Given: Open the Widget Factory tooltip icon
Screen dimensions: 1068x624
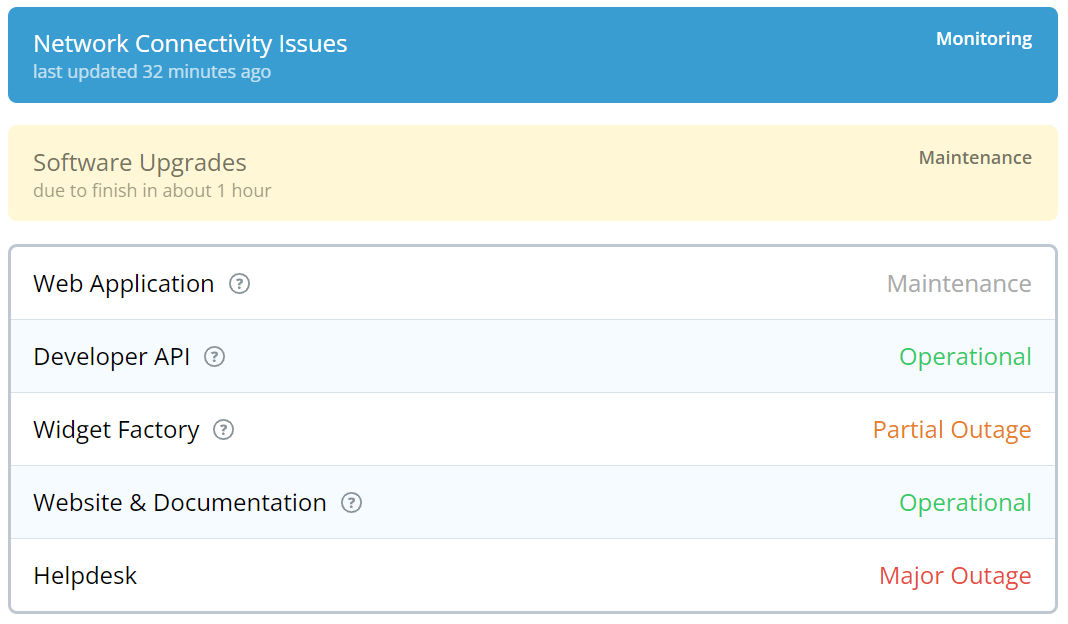Looking at the screenshot, I should pyautogui.click(x=223, y=430).
